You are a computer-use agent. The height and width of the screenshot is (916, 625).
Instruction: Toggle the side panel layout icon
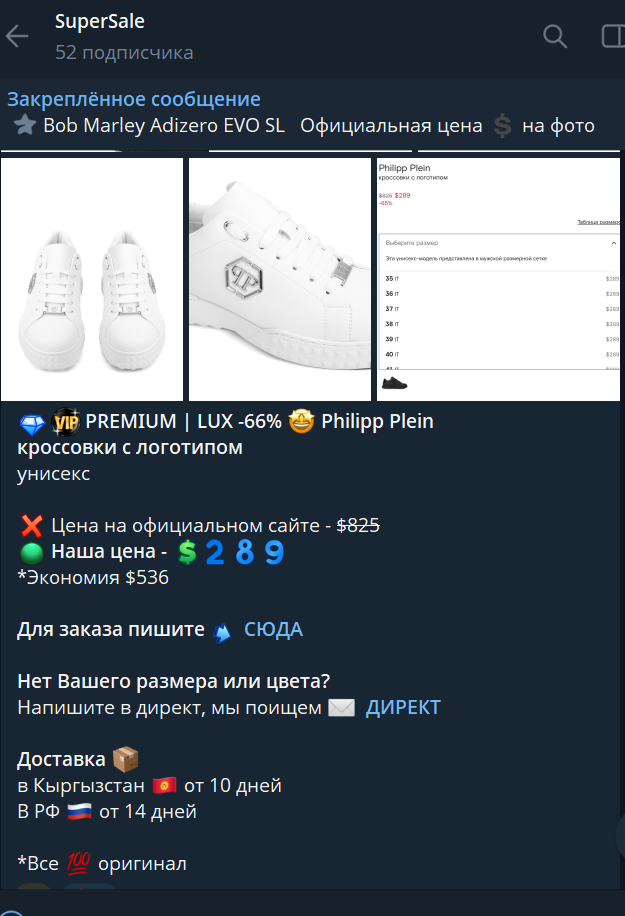click(x=613, y=36)
